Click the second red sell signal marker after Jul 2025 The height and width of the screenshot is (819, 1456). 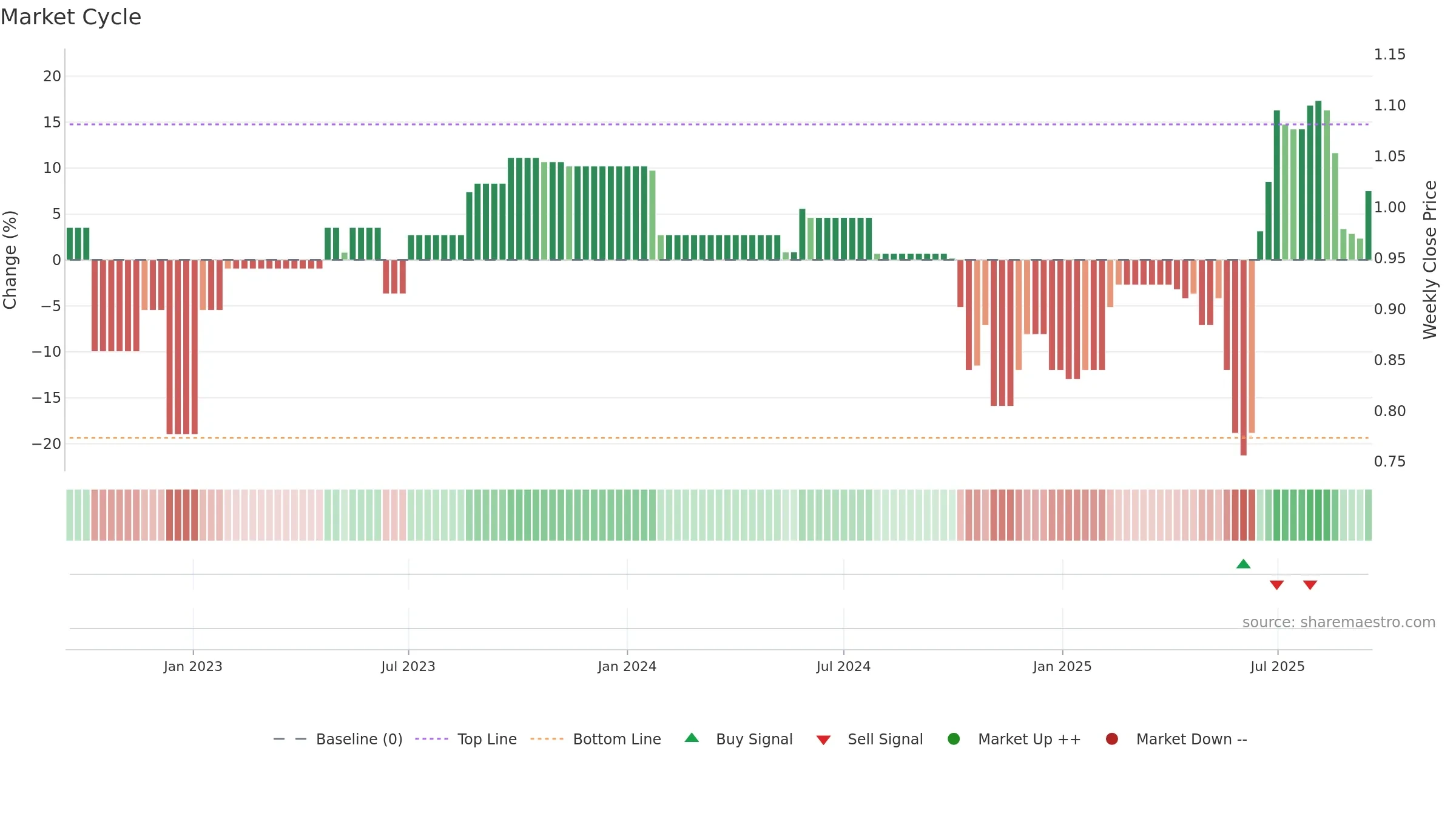(1310, 585)
